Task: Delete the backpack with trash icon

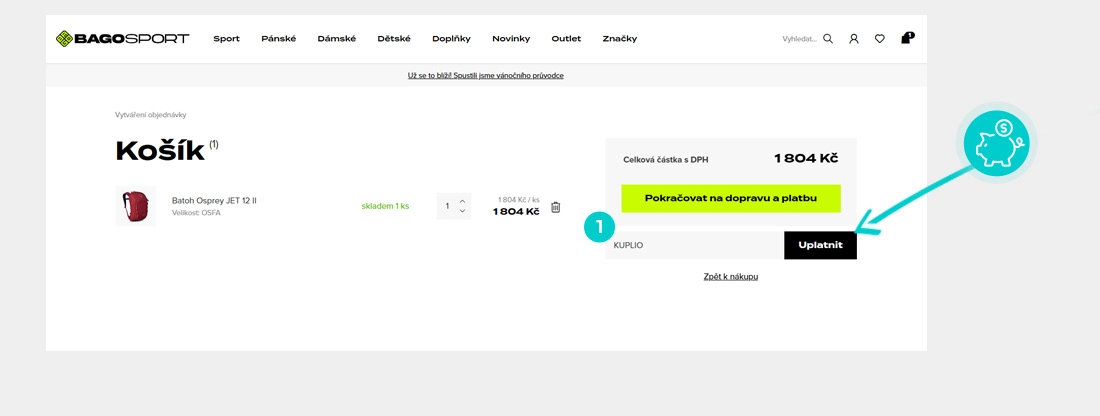Action: pos(556,207)
